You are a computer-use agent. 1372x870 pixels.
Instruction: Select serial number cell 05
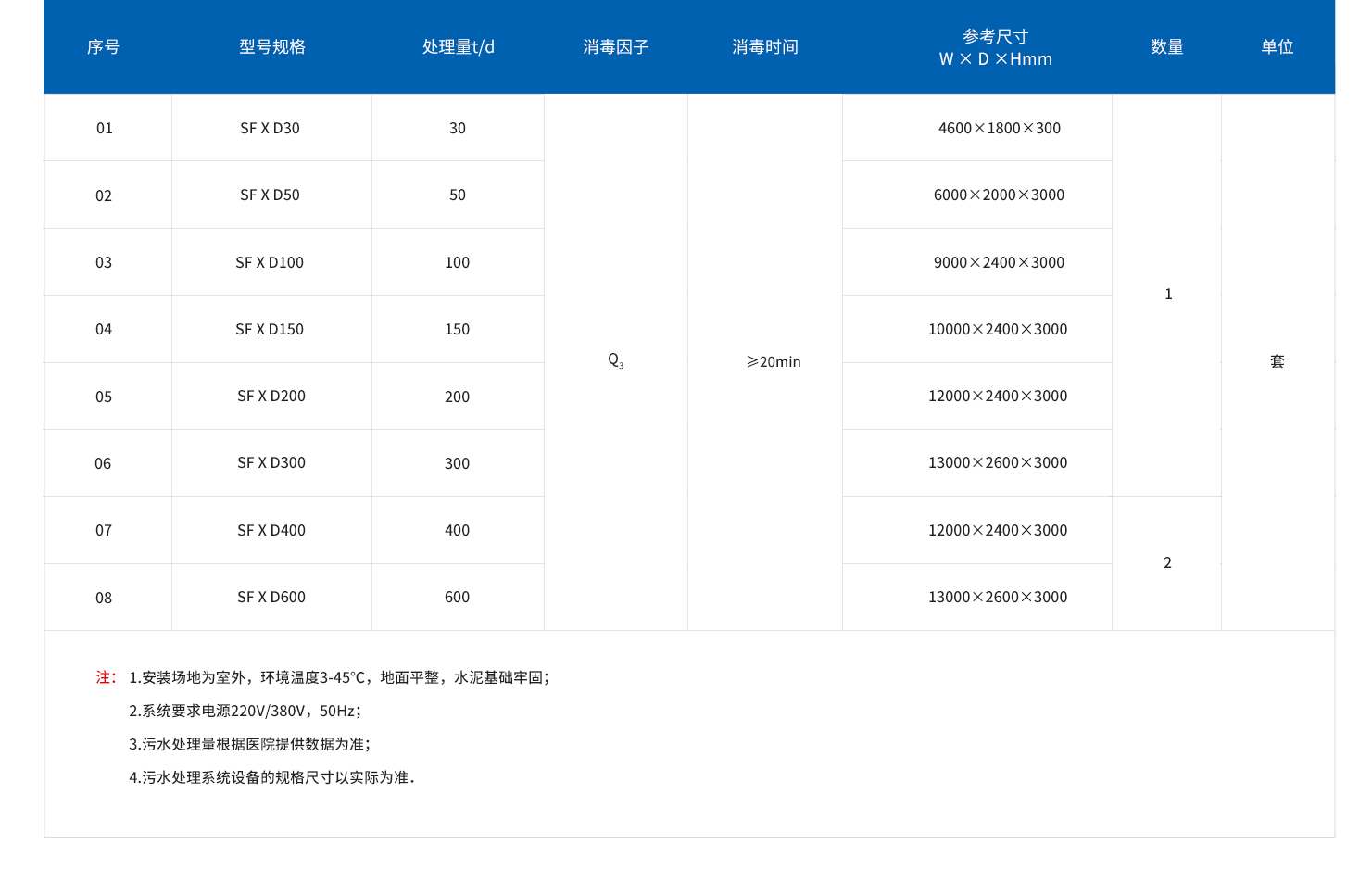104,397
